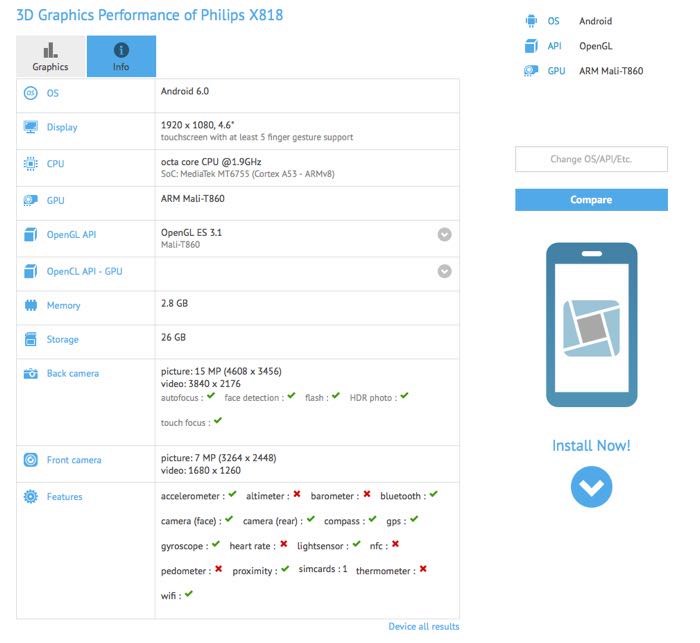Image resolution: width=700 pixels, height=643 pixels.
Task: Click the Display label link
Action: click(x=62, y=127)
